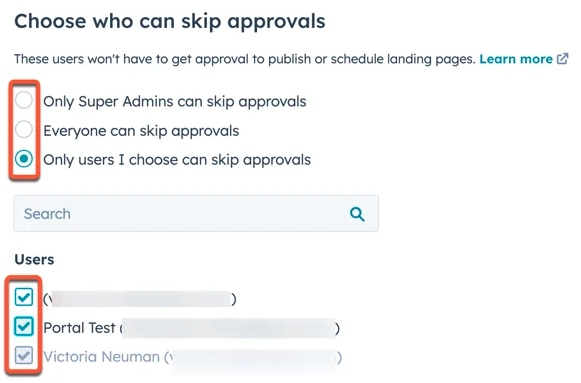Uncheck the Portal Test user checkbox
Image resolution: width=581 pixels, height=383 pixels.
pyautogui.click(x=24, y=326)
